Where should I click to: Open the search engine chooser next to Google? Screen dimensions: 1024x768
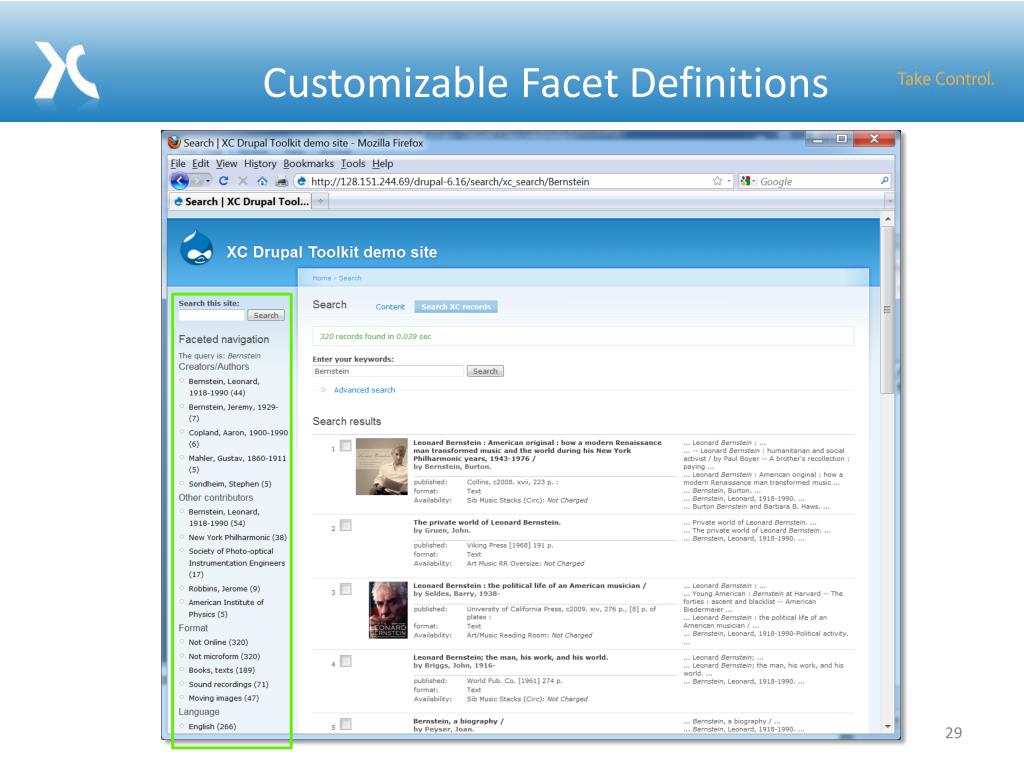click(748, 181)
